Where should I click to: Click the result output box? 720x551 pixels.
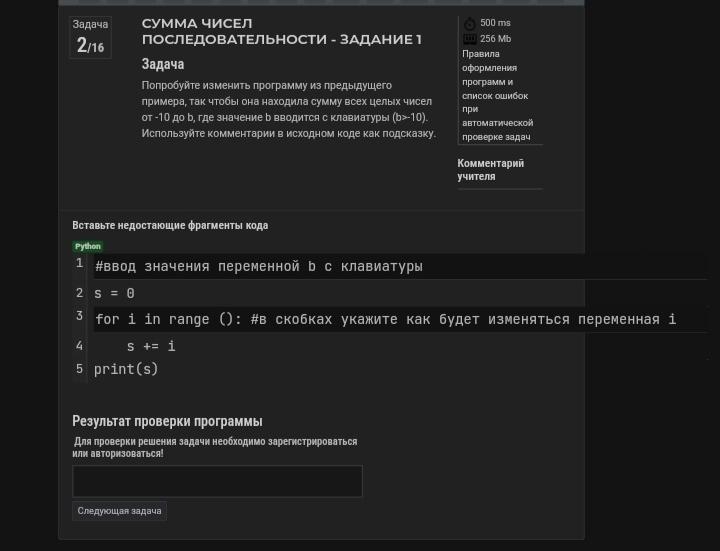[217, 481]
